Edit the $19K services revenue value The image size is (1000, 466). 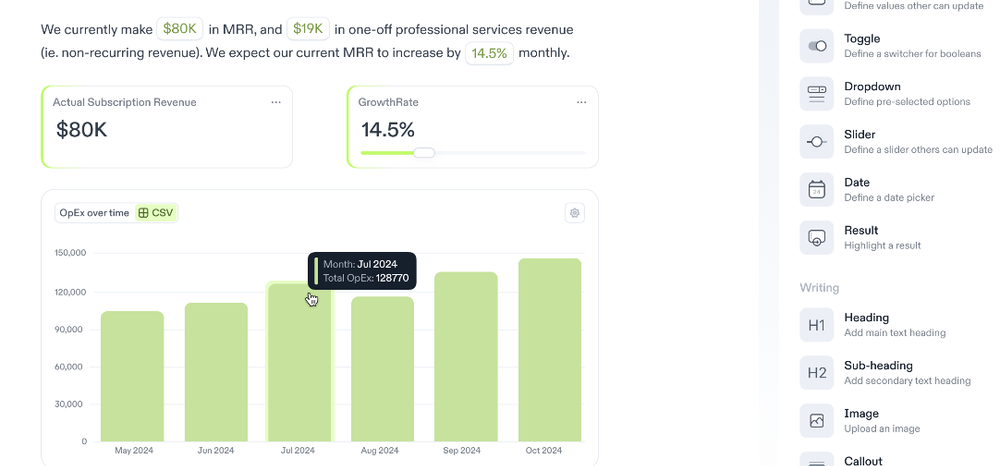tap(308, 29)
